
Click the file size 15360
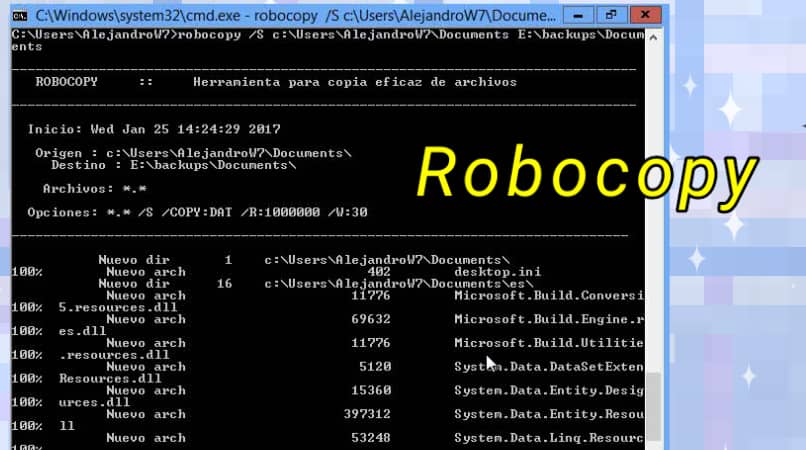pyautogui.click(x=371, y=390)
